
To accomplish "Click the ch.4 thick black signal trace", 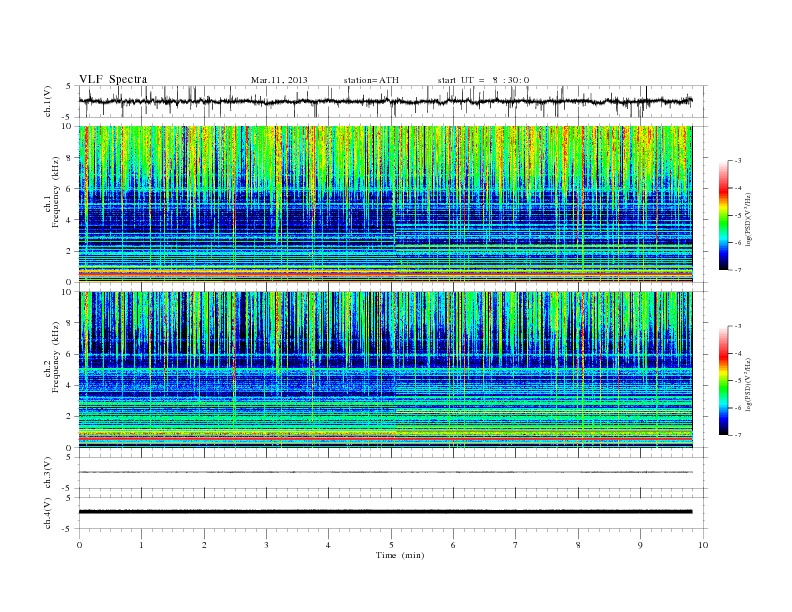I will 385,512.
